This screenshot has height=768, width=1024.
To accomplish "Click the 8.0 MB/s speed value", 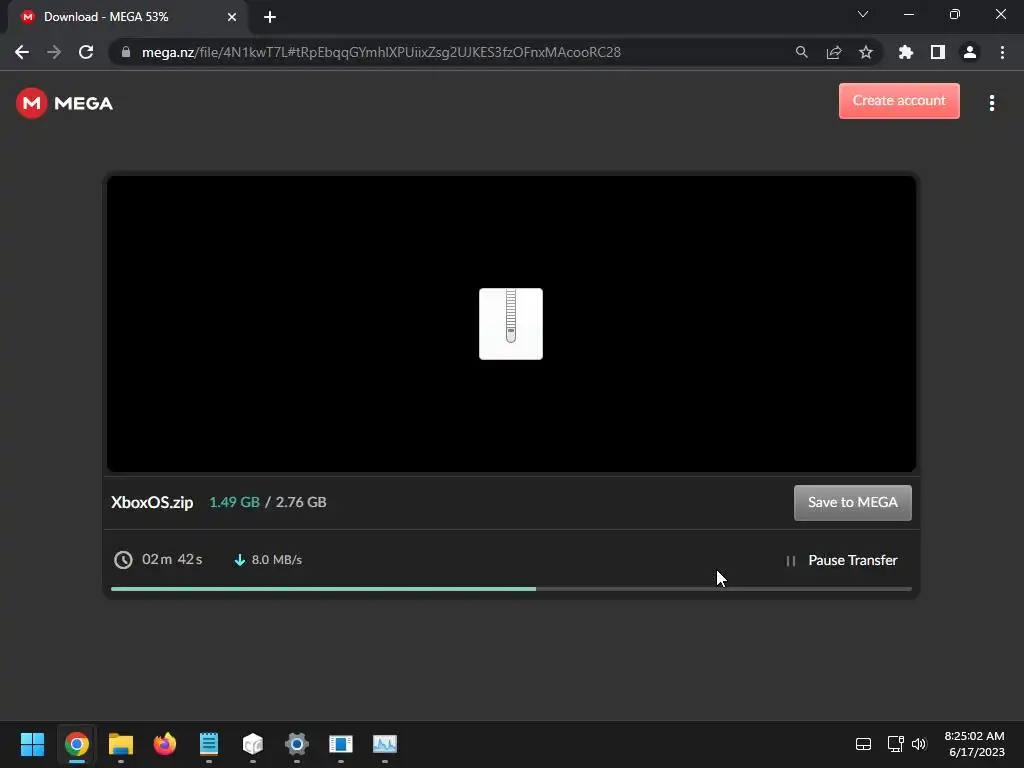I will (277, 560).
